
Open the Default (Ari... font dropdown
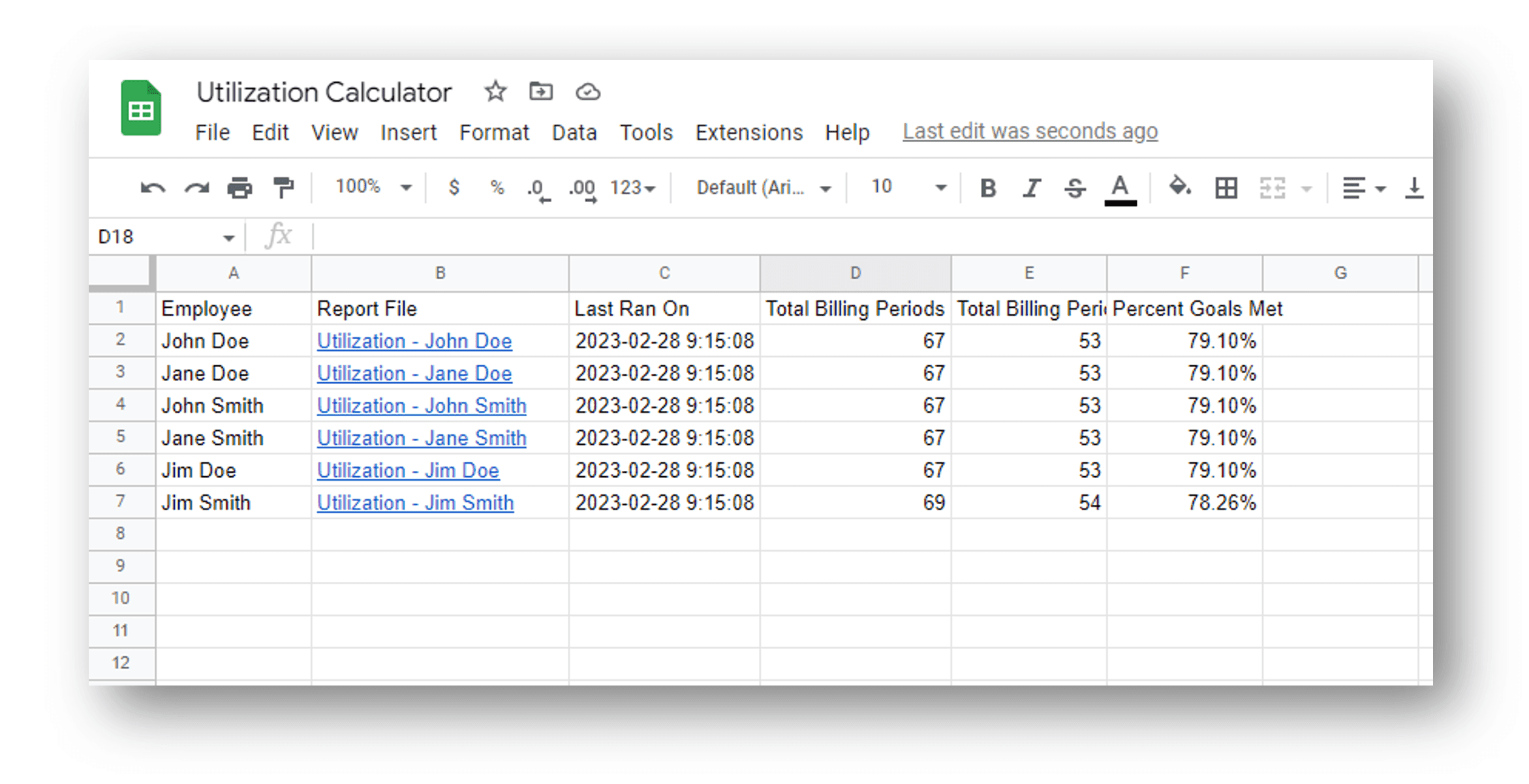764,188
